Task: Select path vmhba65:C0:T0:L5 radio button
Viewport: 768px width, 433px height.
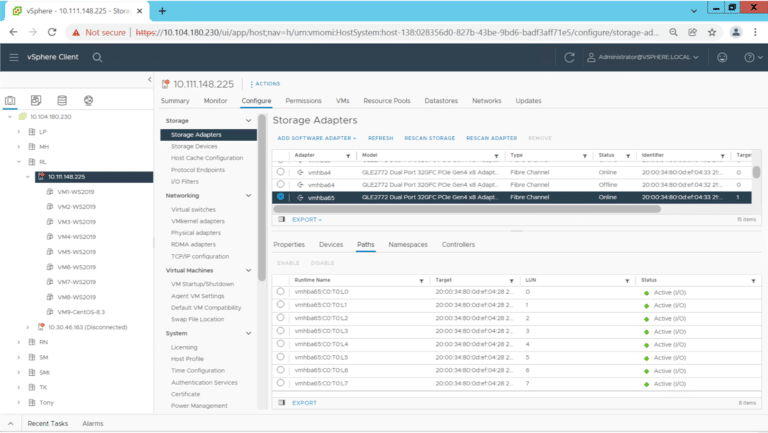Action: pos(280,357)
